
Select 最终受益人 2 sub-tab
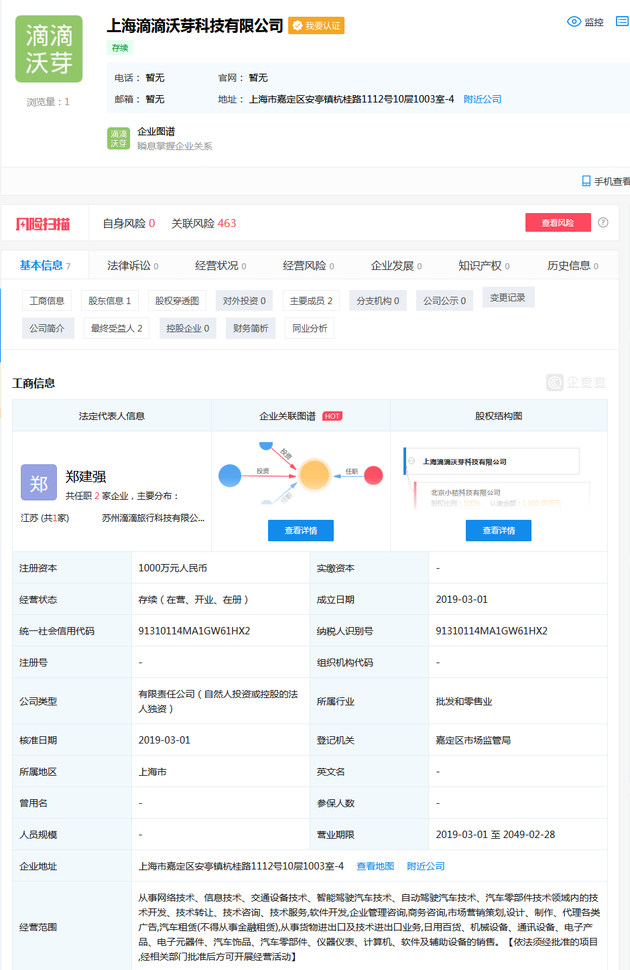coord(116,328)
